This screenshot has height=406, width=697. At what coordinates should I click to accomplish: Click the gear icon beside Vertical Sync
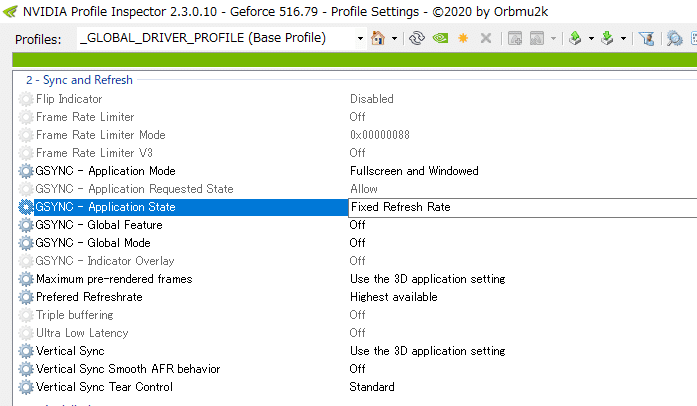pos(26,351)
